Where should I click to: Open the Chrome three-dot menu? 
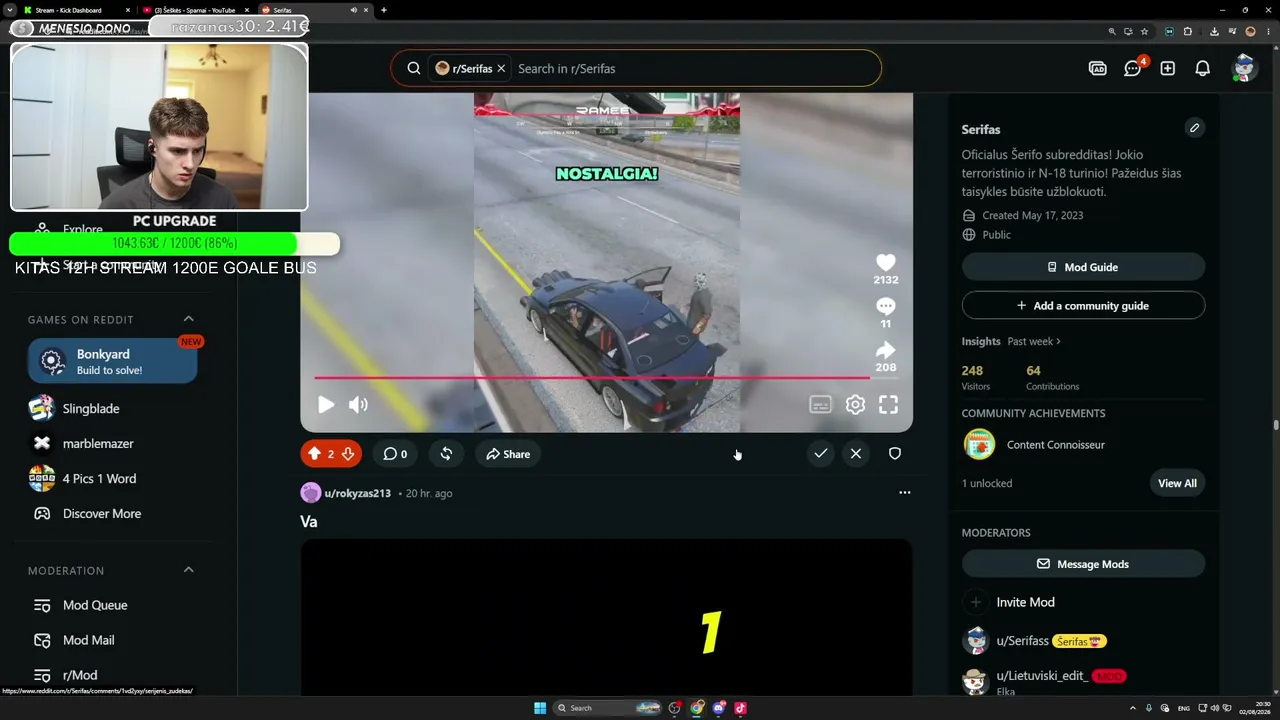pyautogui.click(x=1267, y=31)
